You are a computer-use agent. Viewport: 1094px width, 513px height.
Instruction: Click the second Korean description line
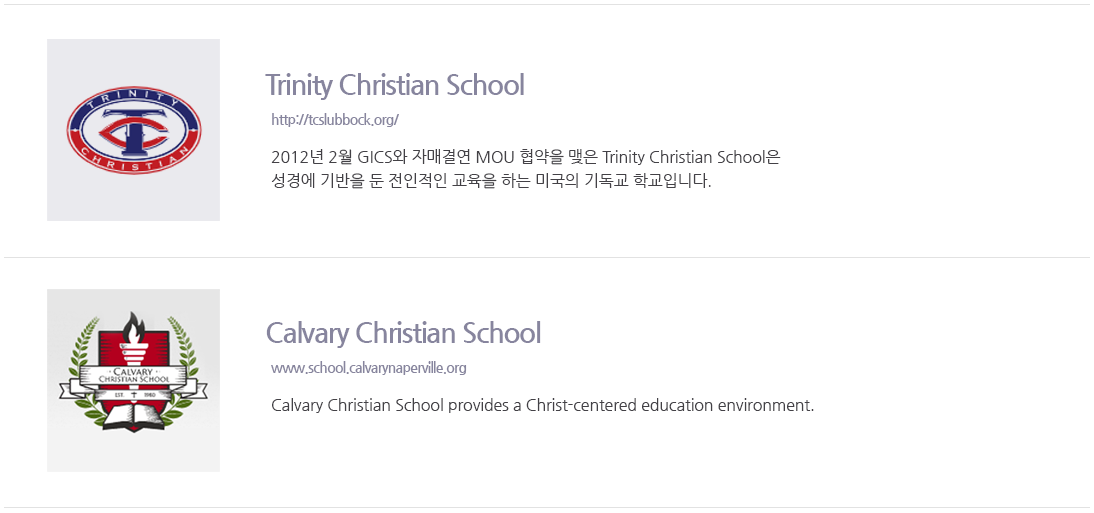coord(491,181)
